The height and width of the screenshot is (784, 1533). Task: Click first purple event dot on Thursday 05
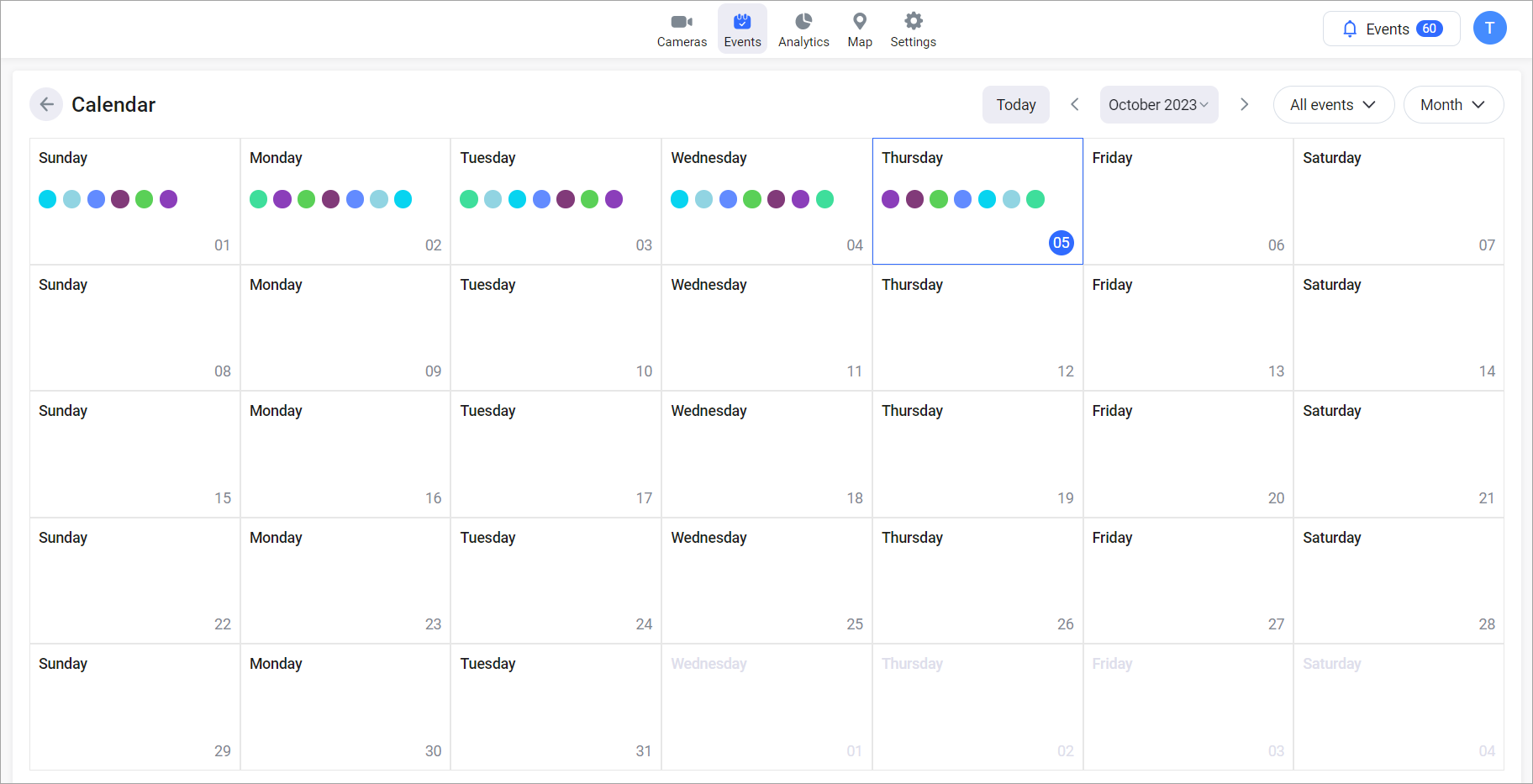click(x=891, y=199)
